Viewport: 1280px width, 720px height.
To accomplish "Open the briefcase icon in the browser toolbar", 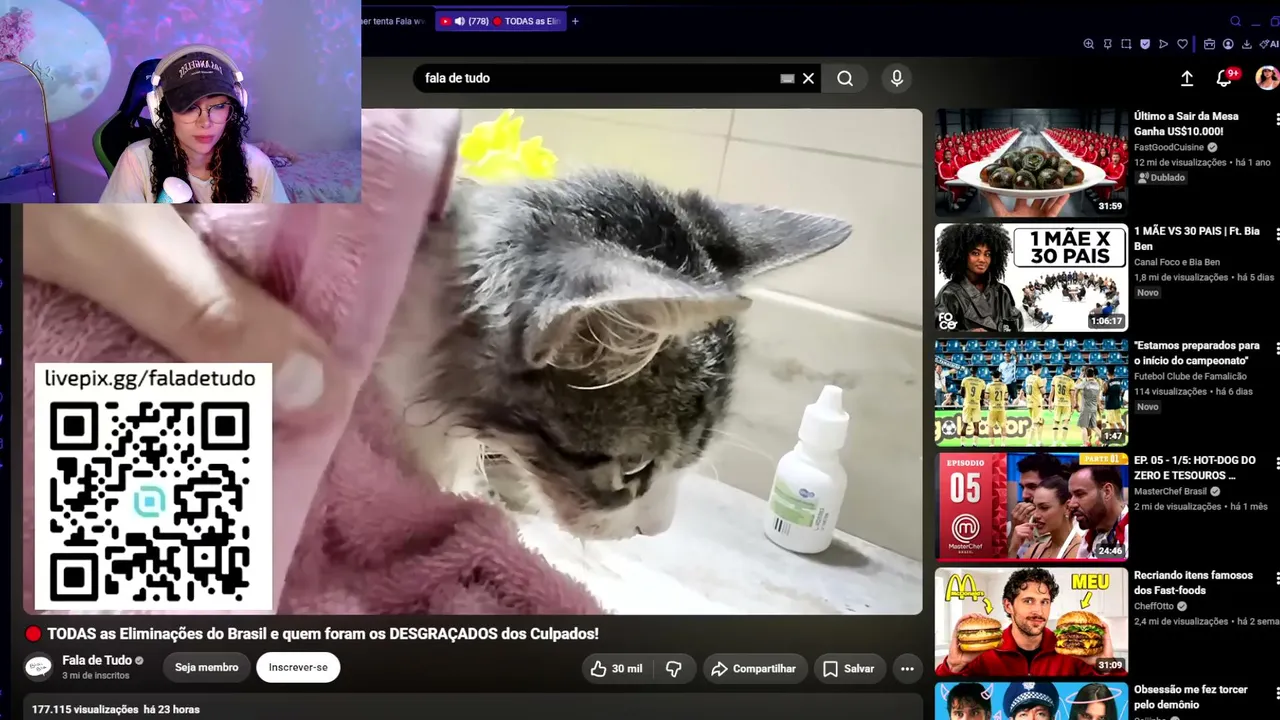I will [1209, 44].
